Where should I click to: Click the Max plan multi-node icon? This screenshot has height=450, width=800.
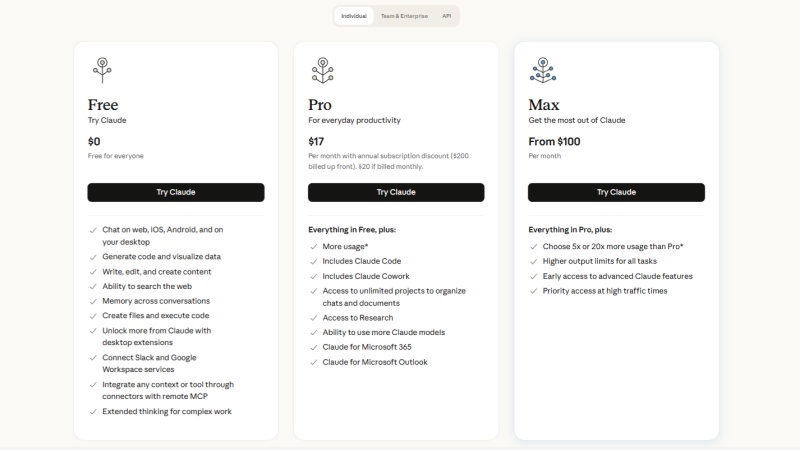[543, 70]
